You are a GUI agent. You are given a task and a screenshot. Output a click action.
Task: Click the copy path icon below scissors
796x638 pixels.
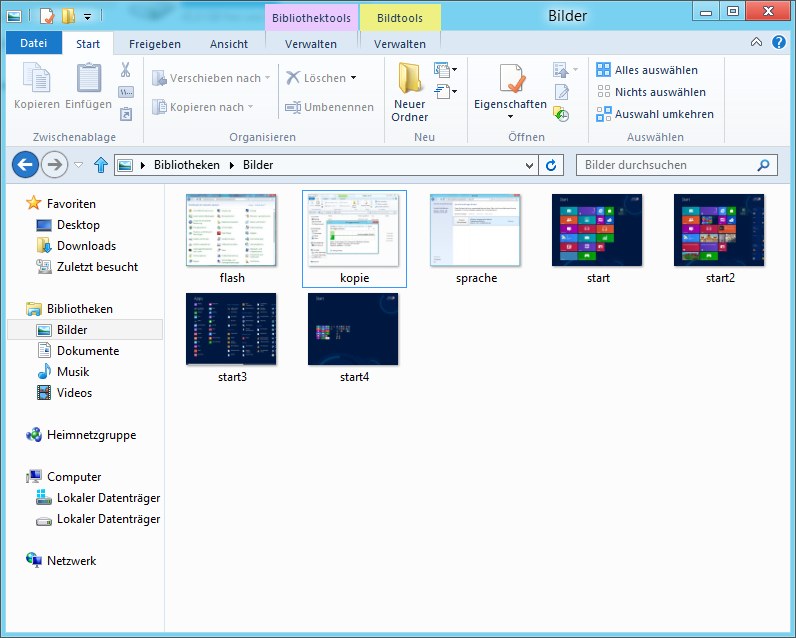[125, 92]
